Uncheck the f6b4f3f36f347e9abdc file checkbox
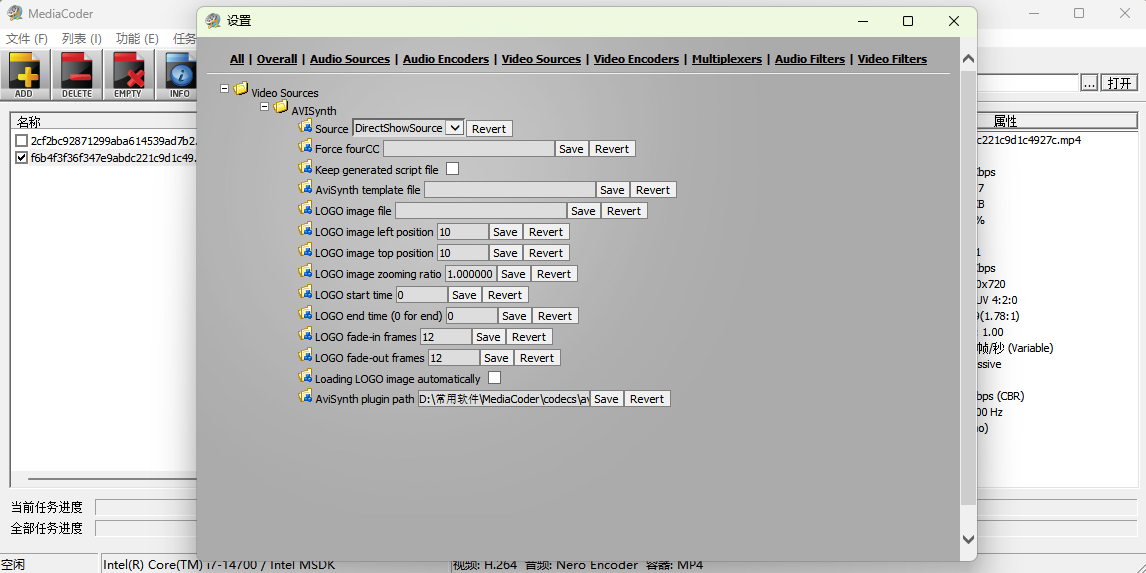This screenshot has height=573, width=1146. tap(22, 157)
